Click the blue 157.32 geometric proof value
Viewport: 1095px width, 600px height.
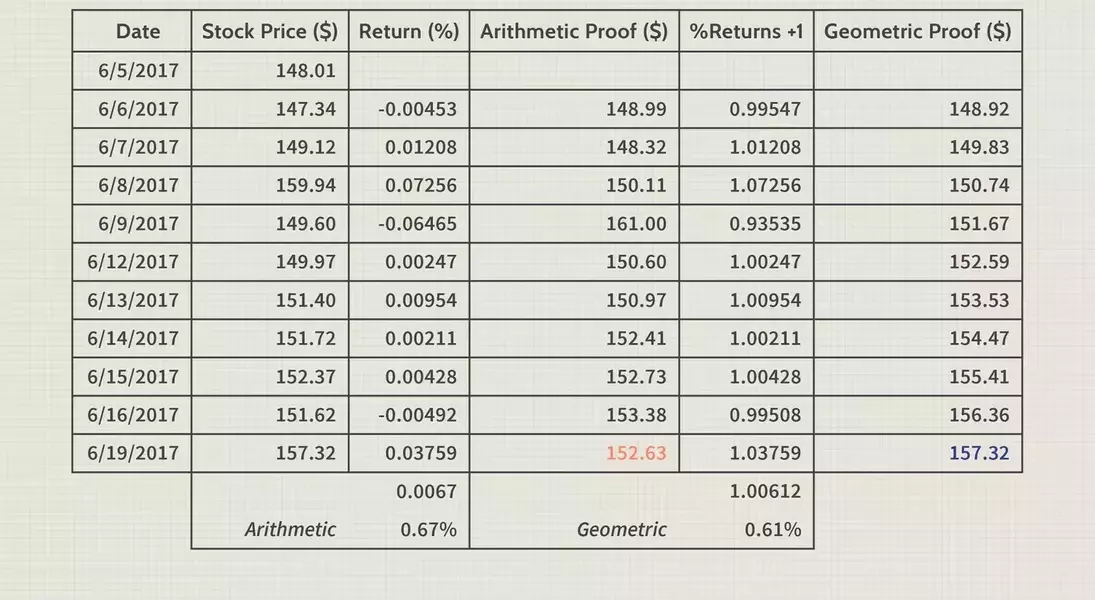pyautogui.click(x=979, y=453)
